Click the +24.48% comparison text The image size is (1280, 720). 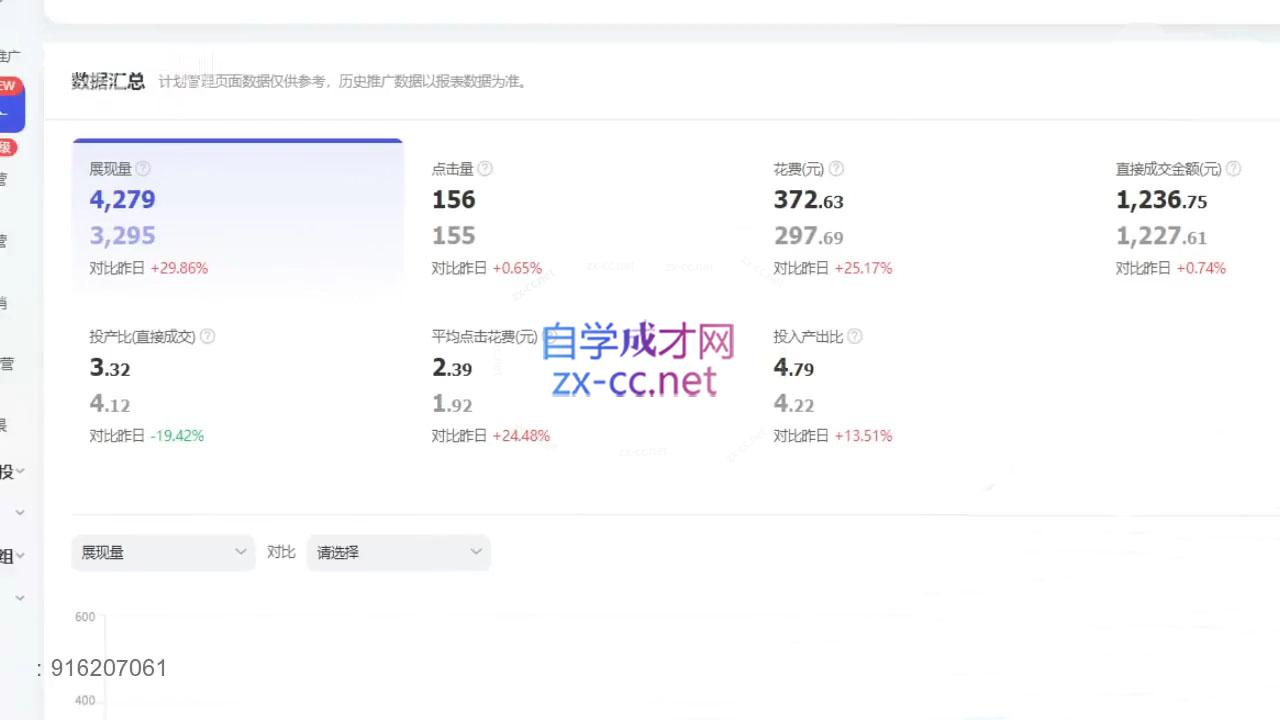[521, 436]
